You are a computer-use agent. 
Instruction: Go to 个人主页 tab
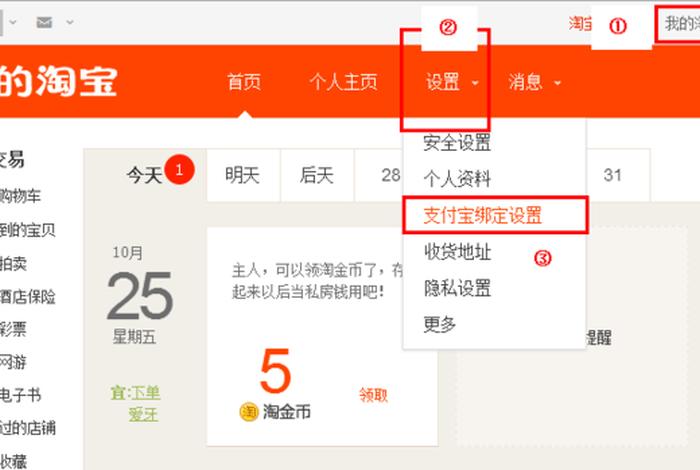343,82
